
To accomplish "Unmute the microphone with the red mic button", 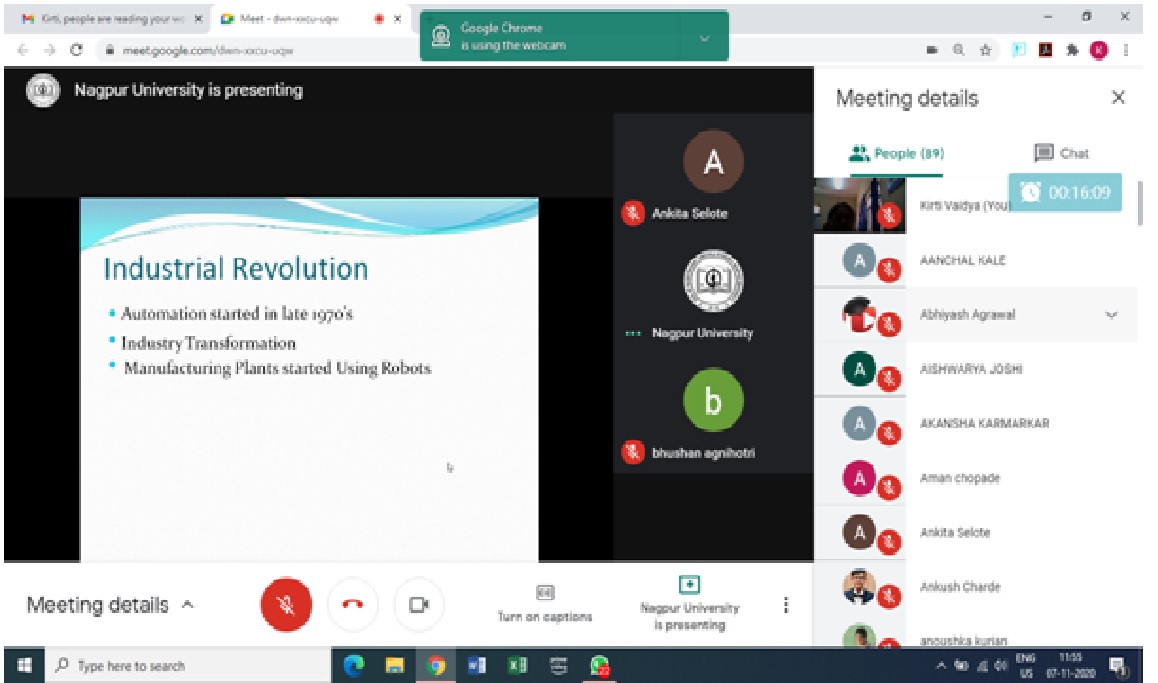I will [286, 605].
